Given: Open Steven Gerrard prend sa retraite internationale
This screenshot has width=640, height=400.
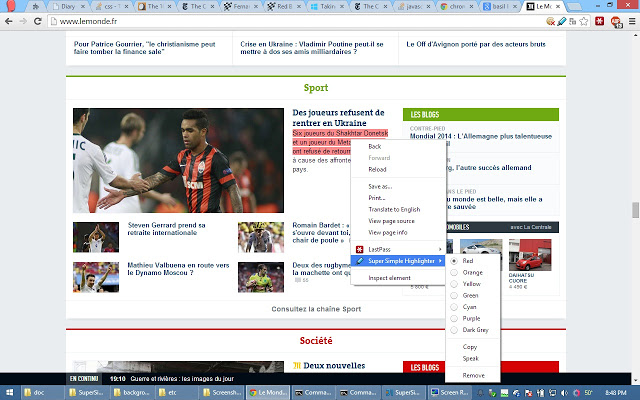Looking at the screenshot, I should pyautogui.click(x=167, y=229).
